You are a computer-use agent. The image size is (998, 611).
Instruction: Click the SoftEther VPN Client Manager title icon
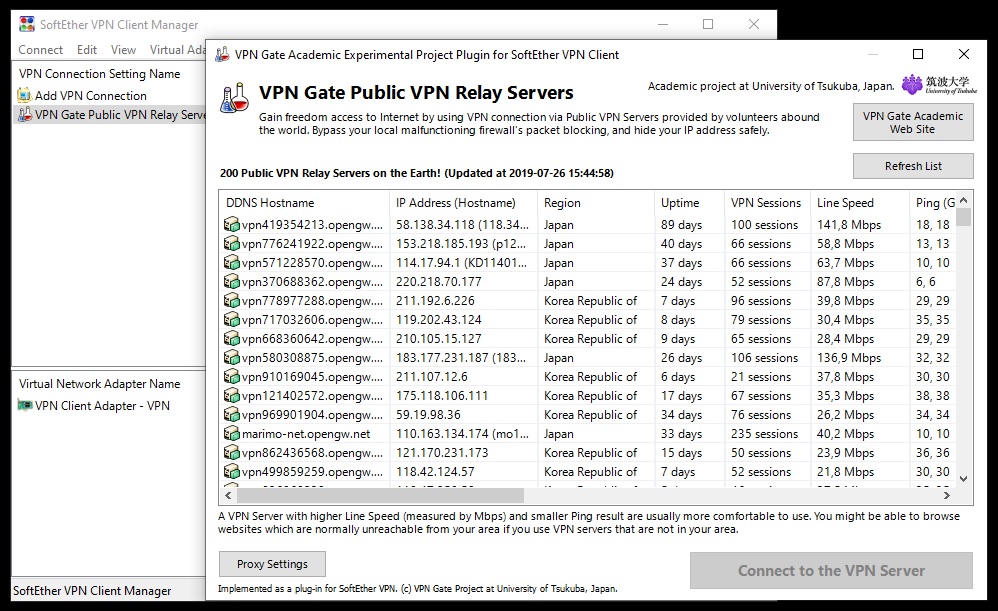[27, 24]
